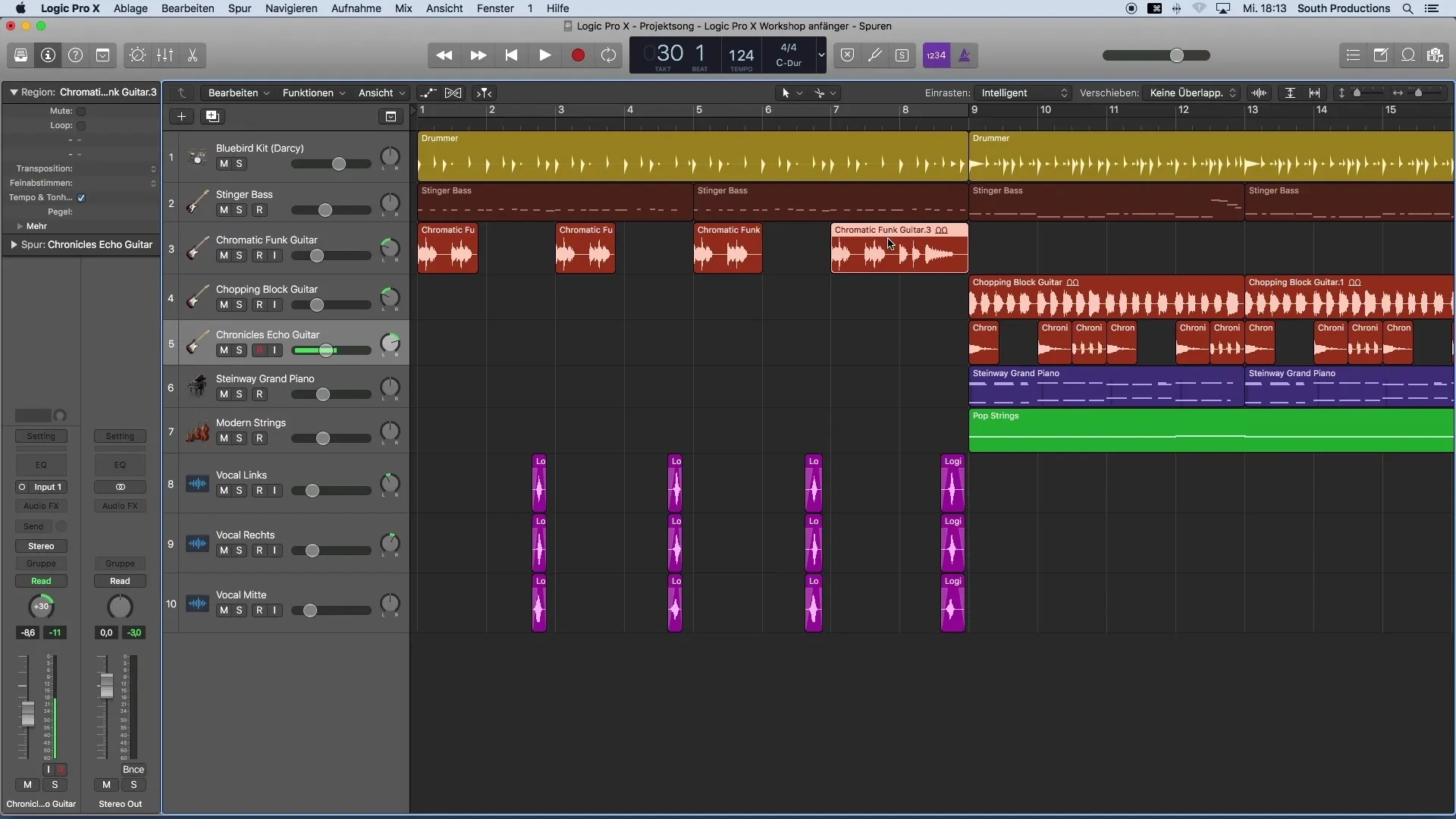Image resolution: width=1456 pixels, height=819 pixels.
Task: Click the red Record button
Action: [x=578, y=55]
